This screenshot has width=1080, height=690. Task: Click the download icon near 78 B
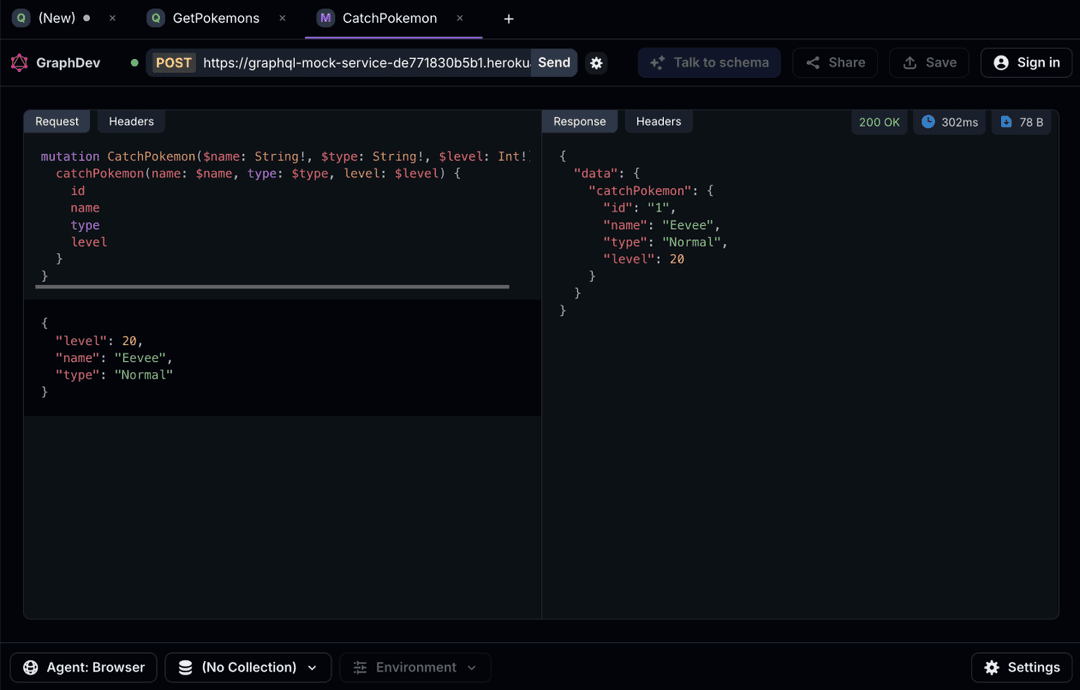pyautogui.click(x=1006, y=122)
